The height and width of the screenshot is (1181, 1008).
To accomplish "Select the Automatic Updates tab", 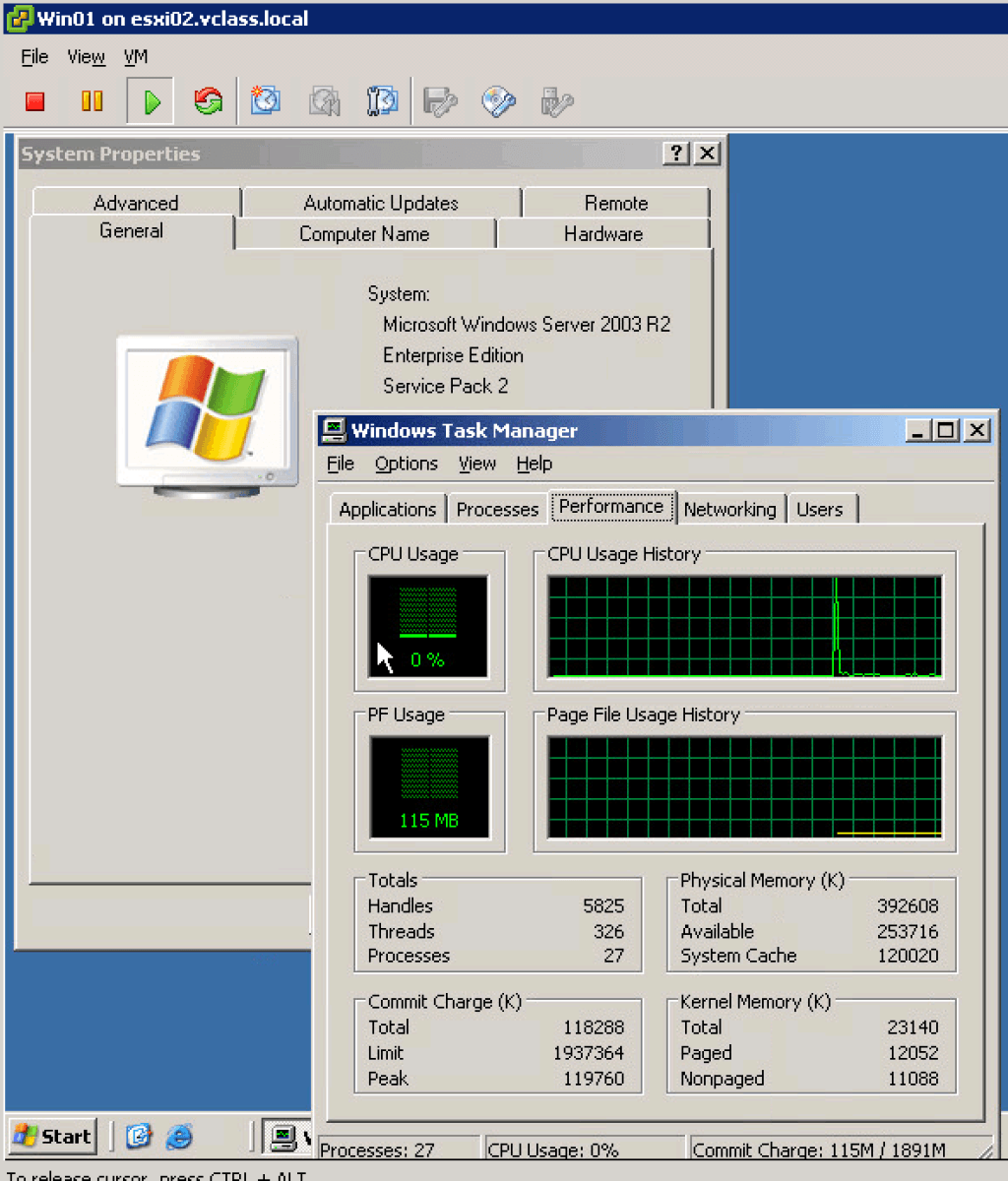I will [379, 203].
